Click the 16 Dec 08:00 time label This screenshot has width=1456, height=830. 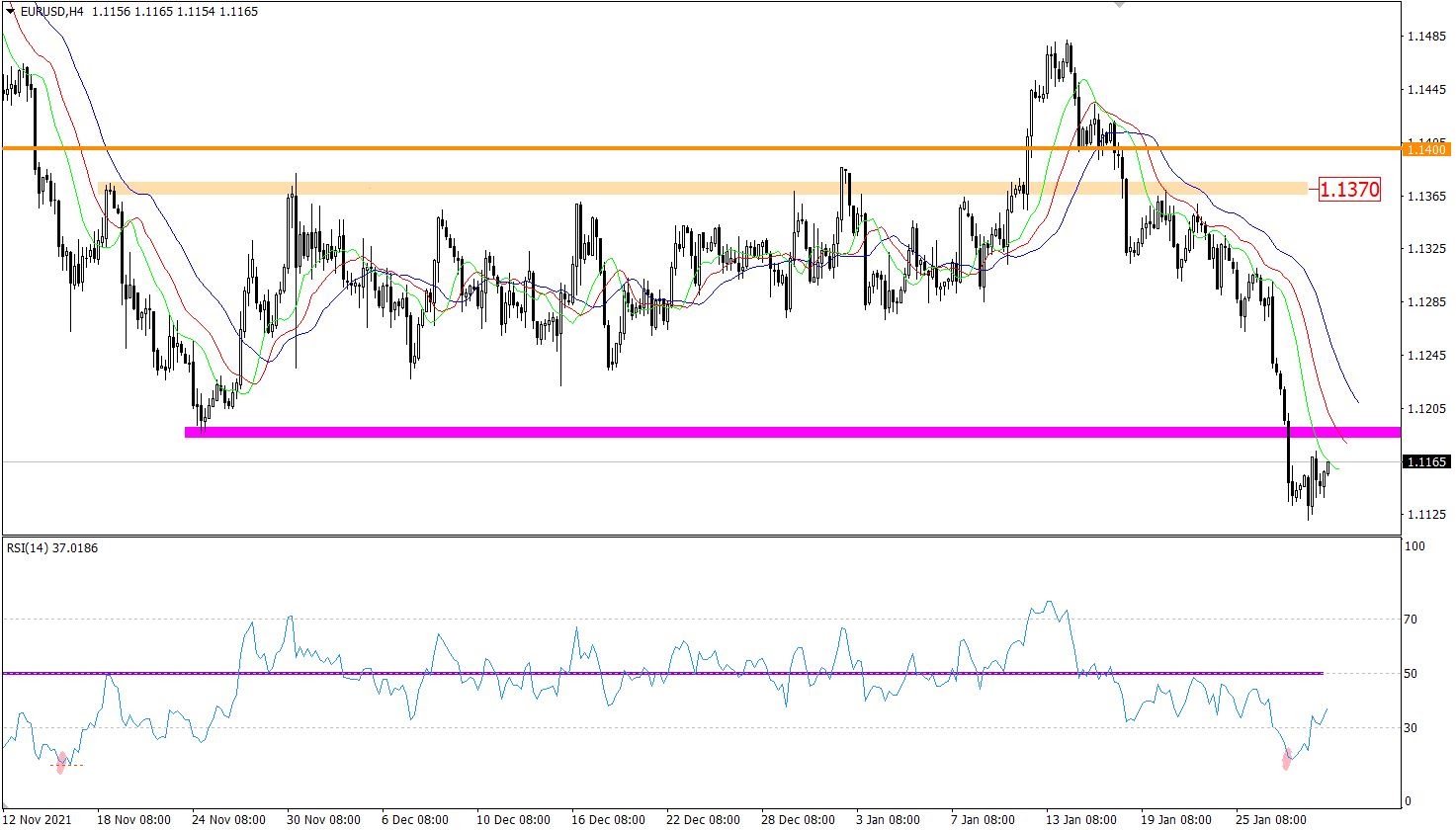tap(608, 820)
